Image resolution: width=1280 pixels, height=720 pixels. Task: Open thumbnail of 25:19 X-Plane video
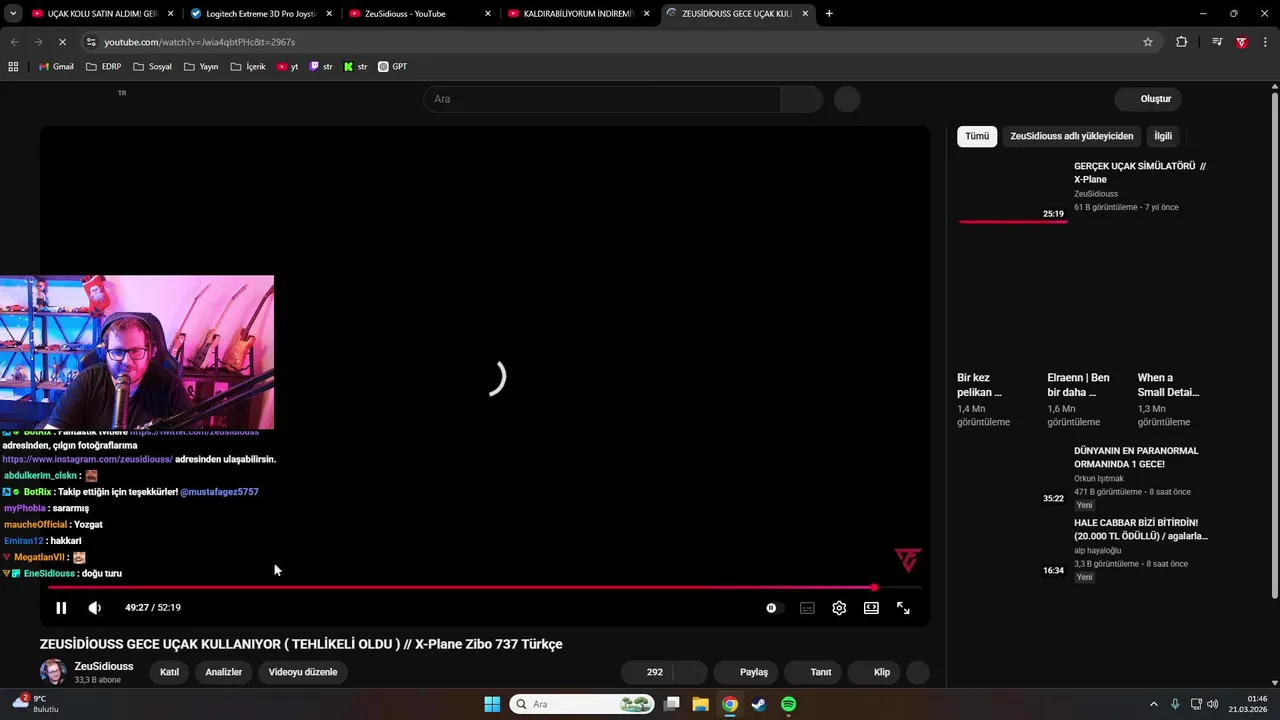1013,191
